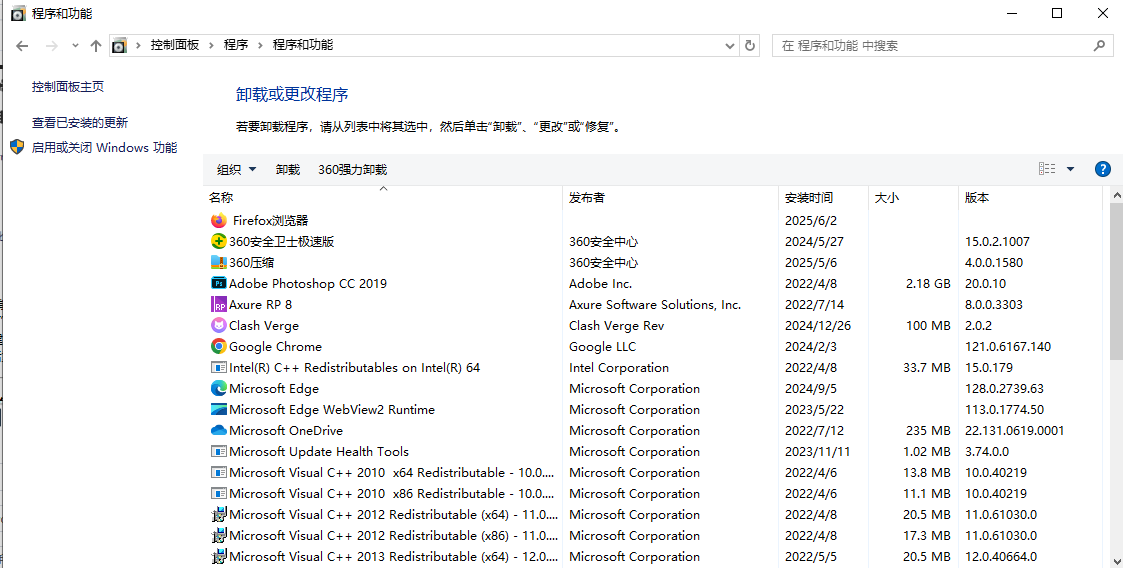Open the 控制面板主页 link

68,87
